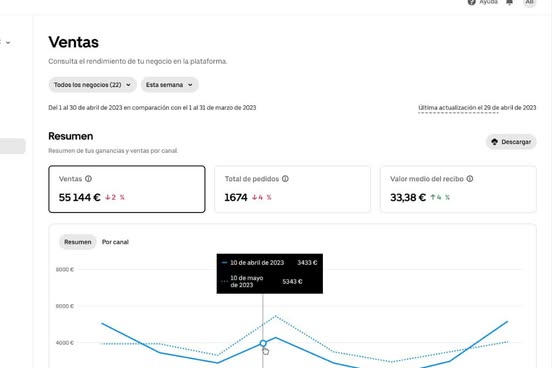This screenshot has height=368, width=552.
Task: Click info icon beside Total de pedidos
Action: (285, 179)
